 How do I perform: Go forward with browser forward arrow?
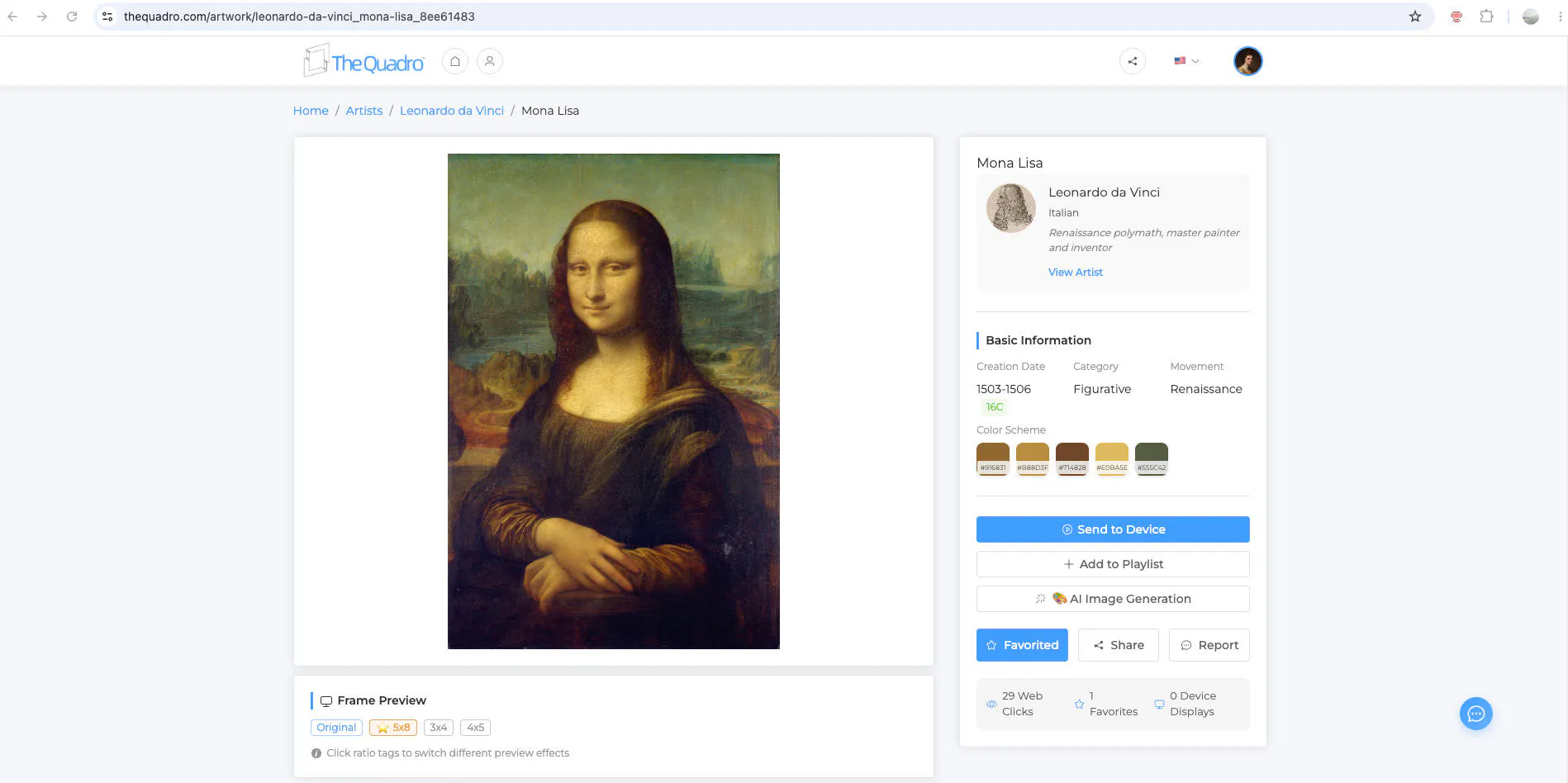tap(42, 17)
